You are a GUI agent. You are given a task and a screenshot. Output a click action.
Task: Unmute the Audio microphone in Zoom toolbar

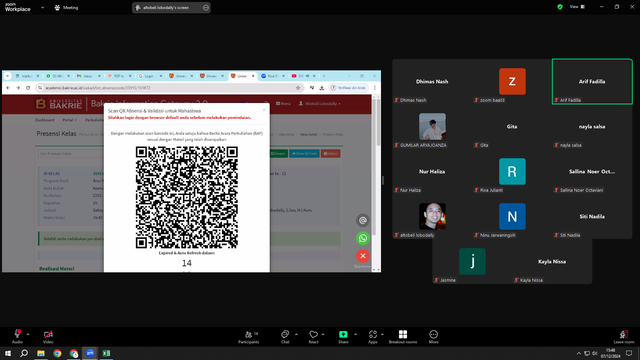coord(18,336)
